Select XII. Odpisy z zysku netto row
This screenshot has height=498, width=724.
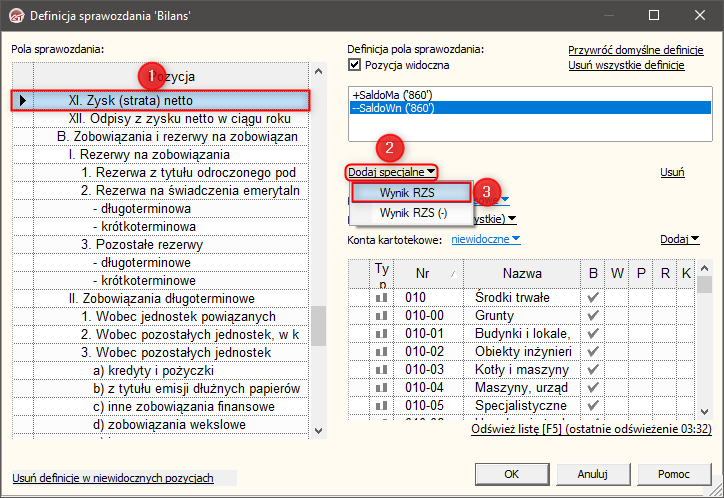pyautogui.click(x=160, y=119)
